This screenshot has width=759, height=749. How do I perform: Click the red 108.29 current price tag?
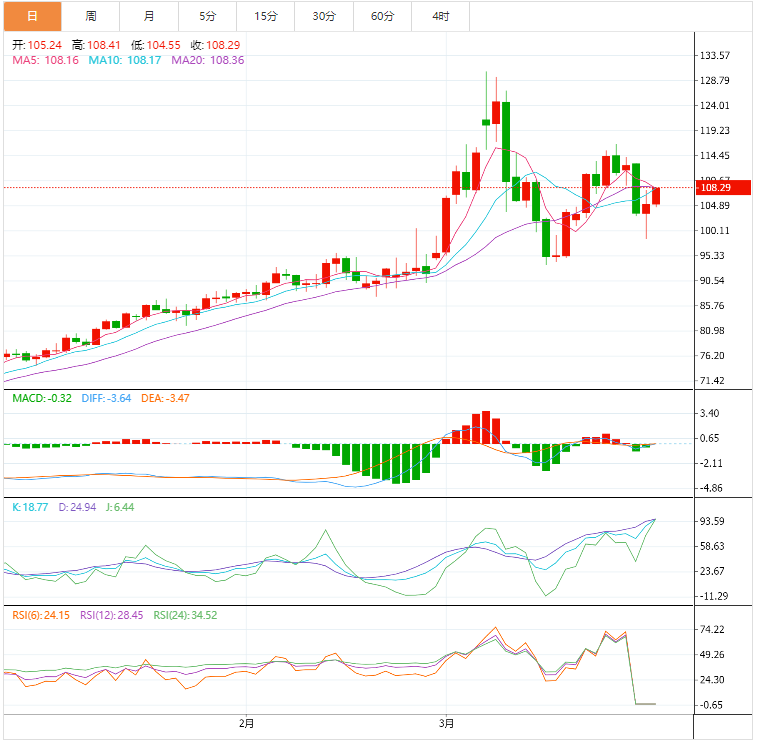(x=717, y=187)
